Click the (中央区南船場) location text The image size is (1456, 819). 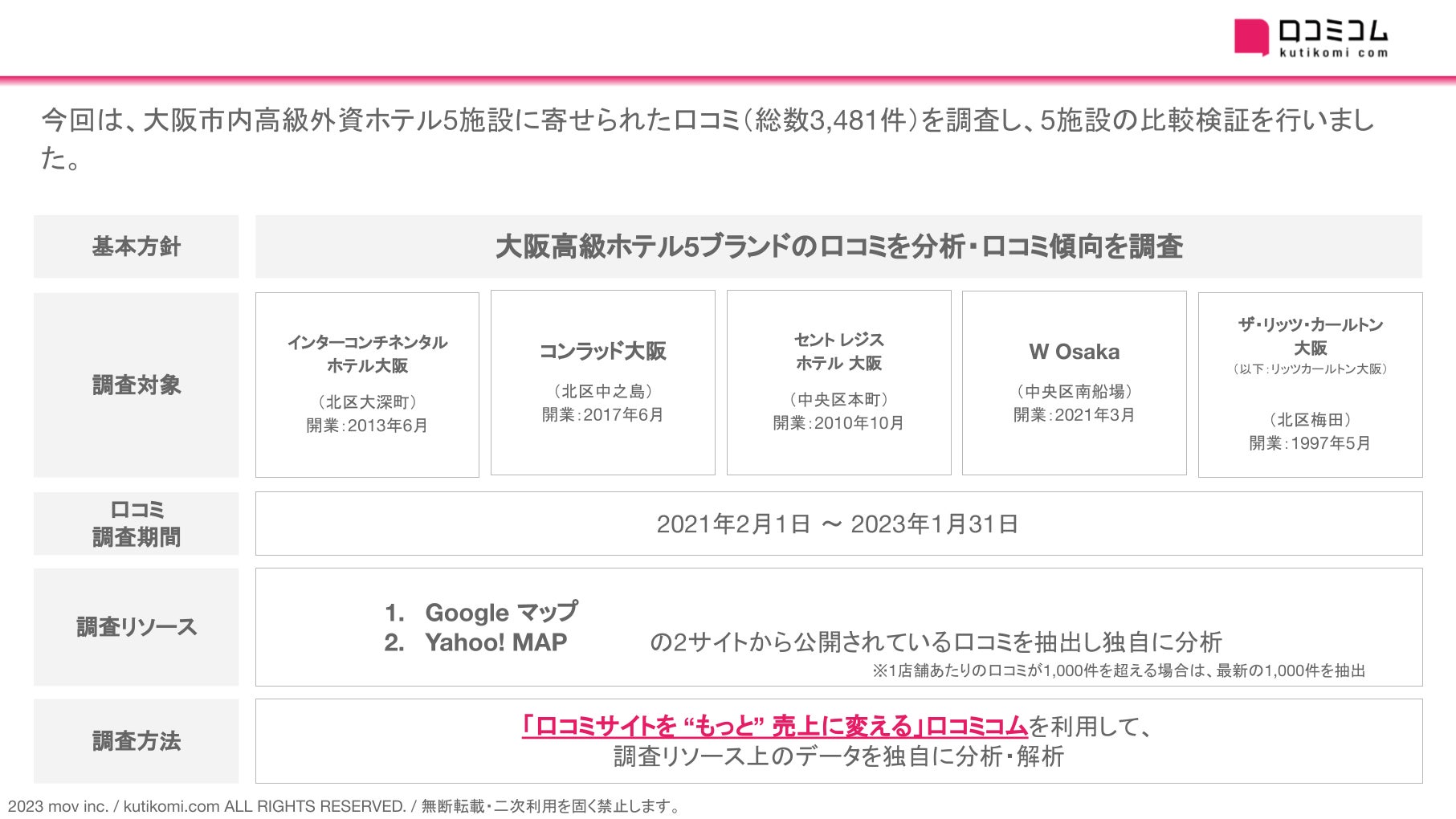tap(1075, 392)
